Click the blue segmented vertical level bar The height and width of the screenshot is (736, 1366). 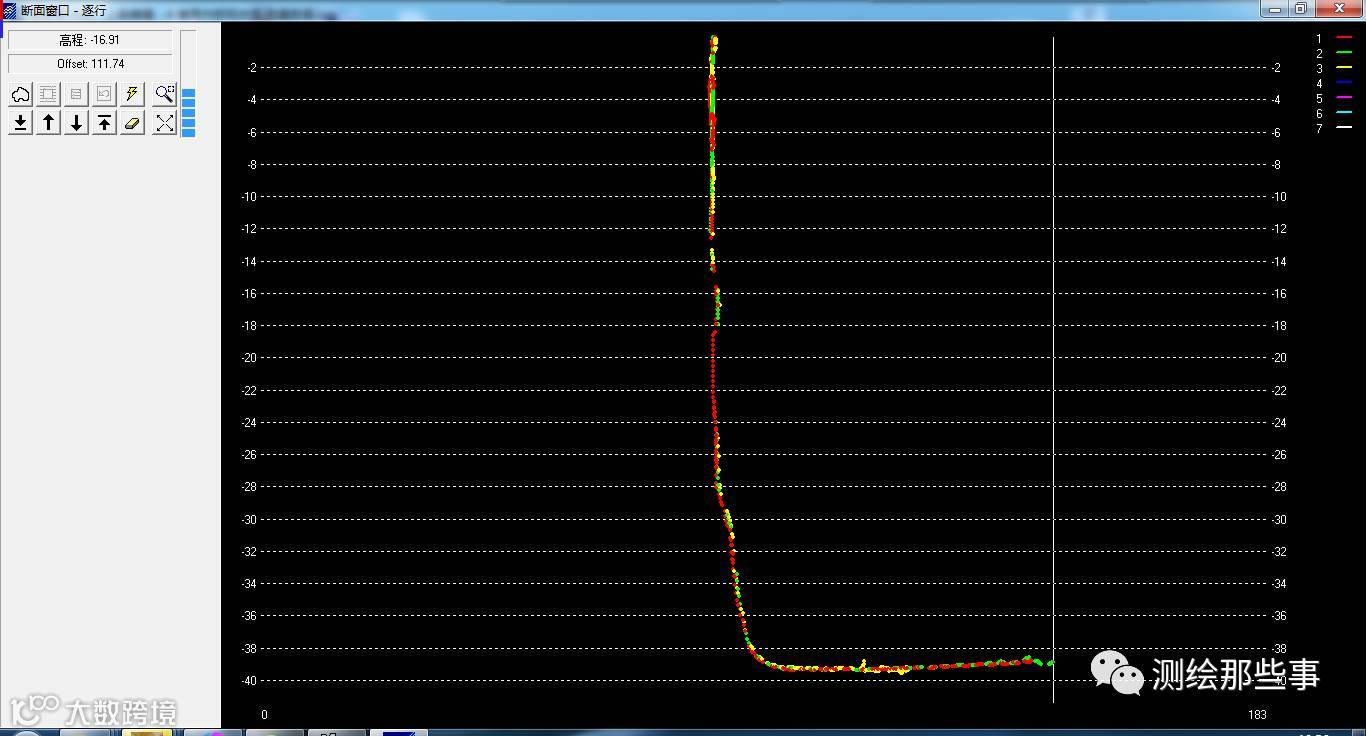coord(188,112)
